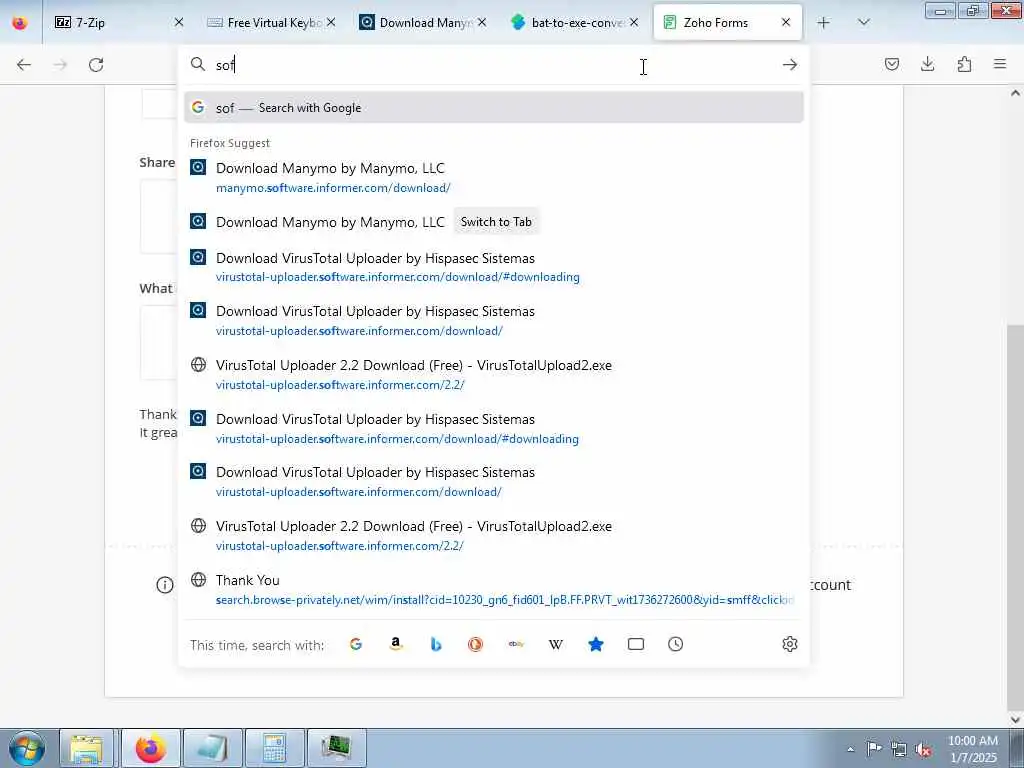Open manymo.software.informer.com/download/ suggestion
Viewport: 1024px width, 768px height.
pos(494,178)
